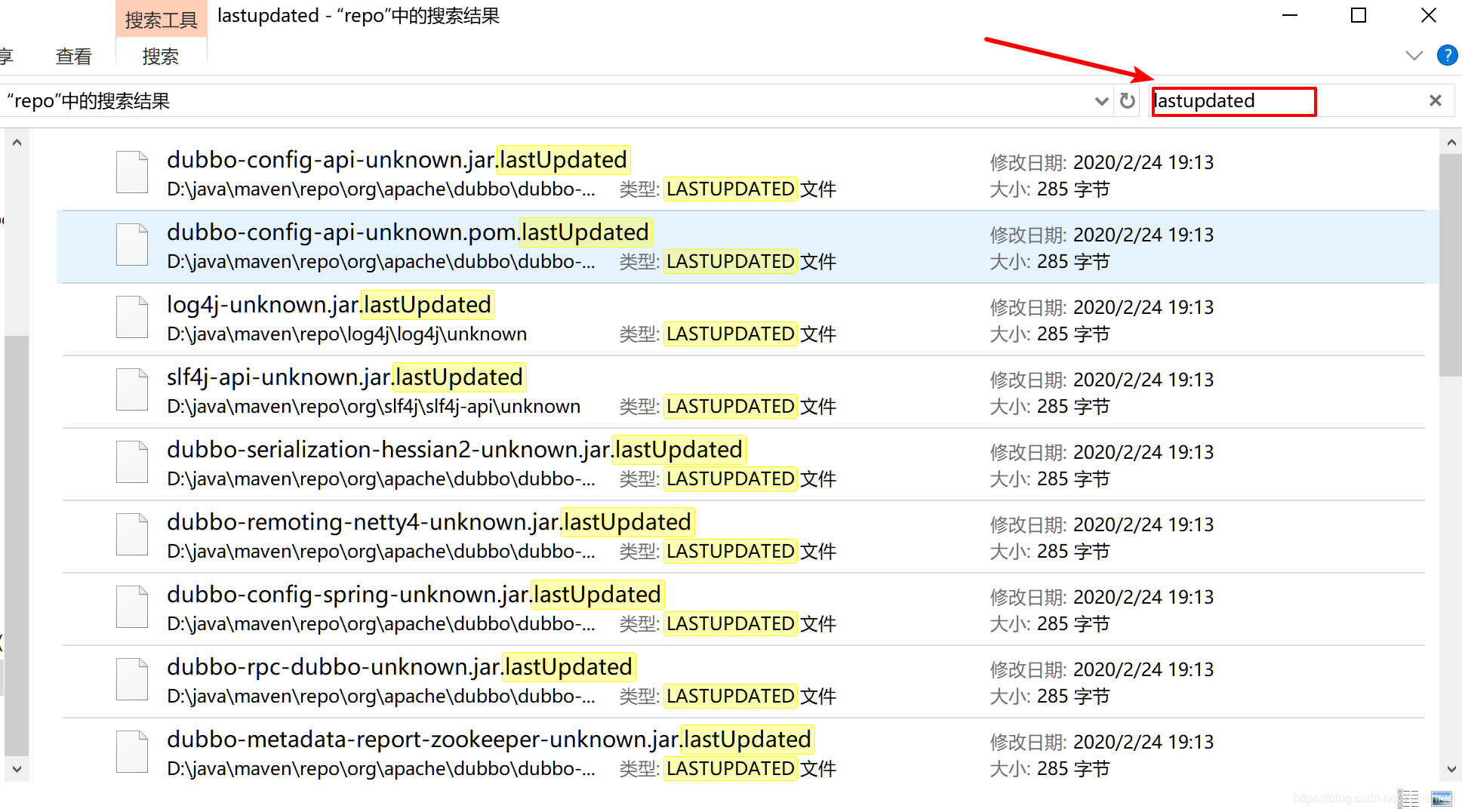Select the 搜索 ribbon tab
The image size is (1462, 812).
click(161, 57)
